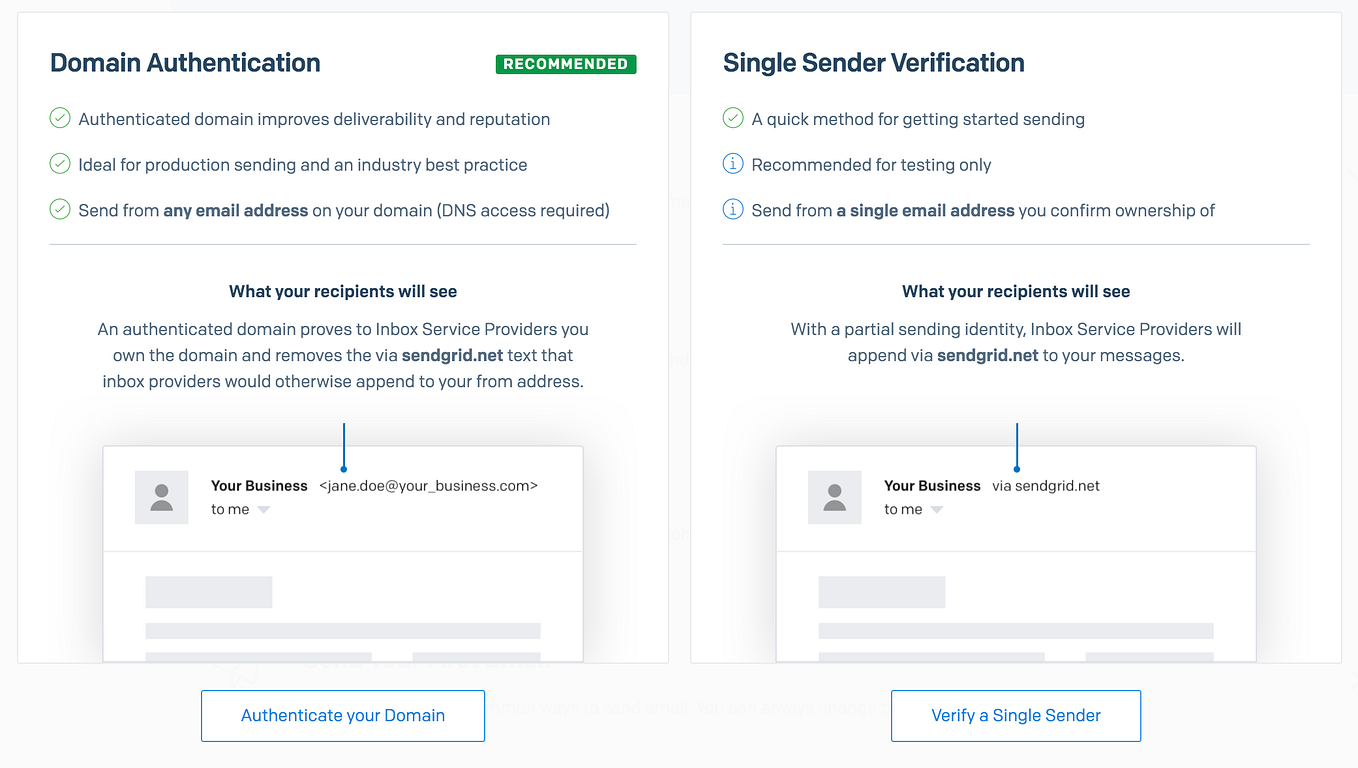
Task: Click the jane.doe email address in preview
Action: pyautogui.click(x=428, y=485)
